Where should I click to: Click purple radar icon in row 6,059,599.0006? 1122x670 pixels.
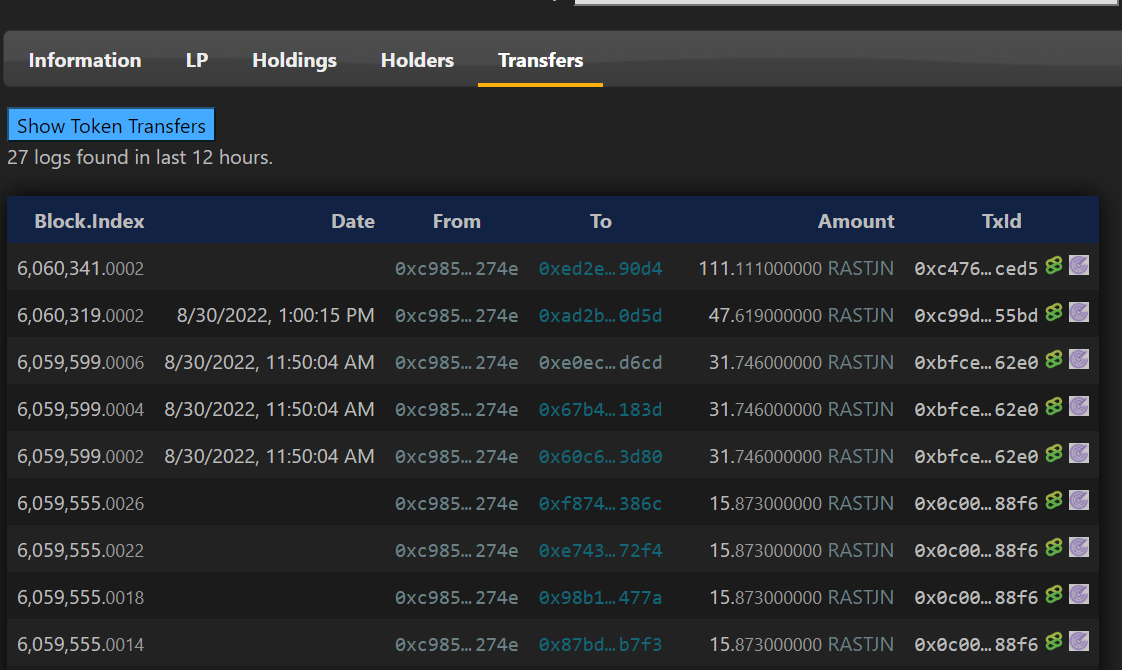(1079, 359)
